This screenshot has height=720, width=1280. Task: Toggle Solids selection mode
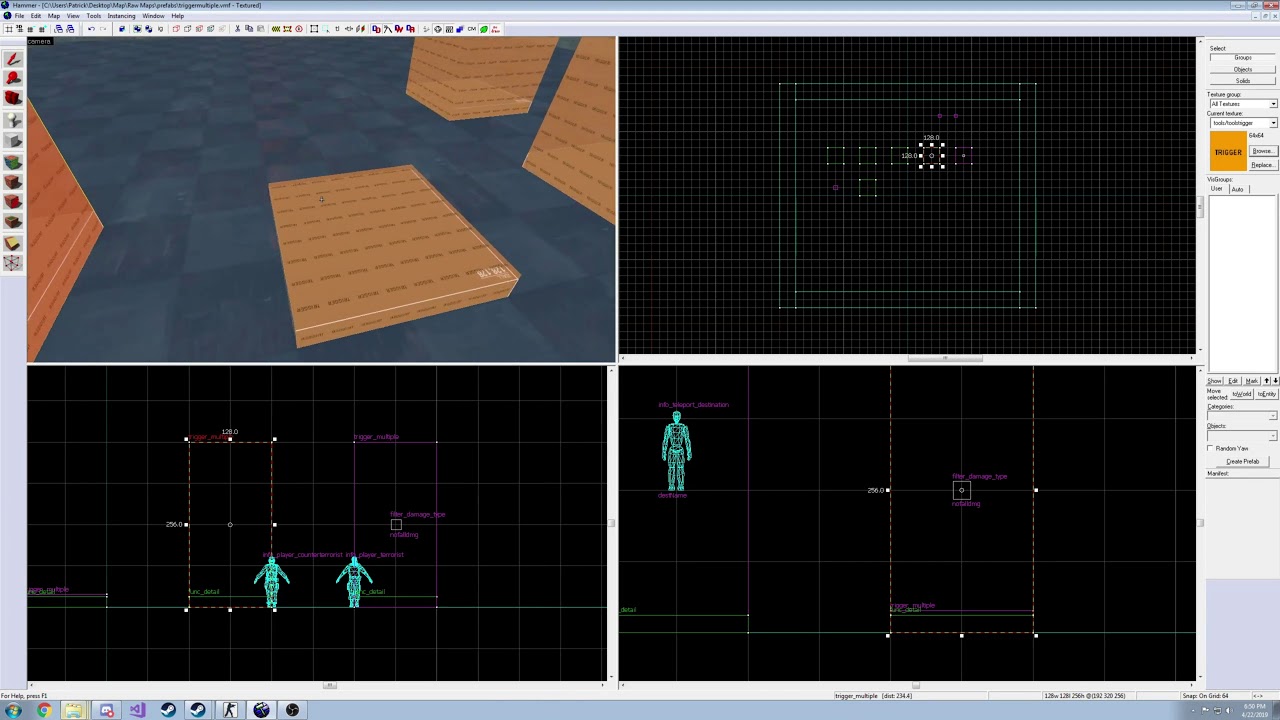coord(1243,81)
